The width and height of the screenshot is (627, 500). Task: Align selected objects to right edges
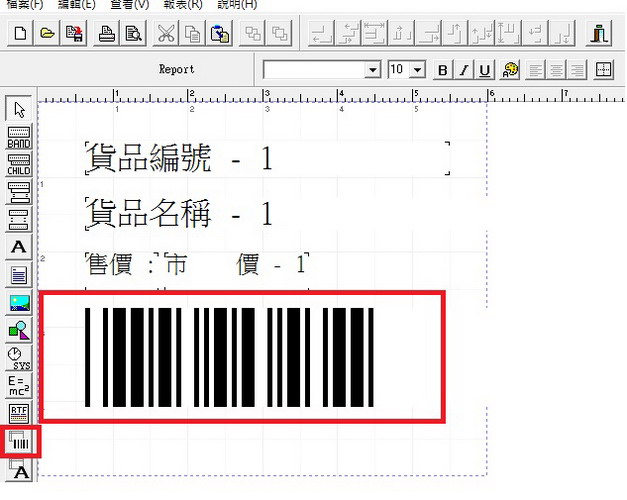428,33
